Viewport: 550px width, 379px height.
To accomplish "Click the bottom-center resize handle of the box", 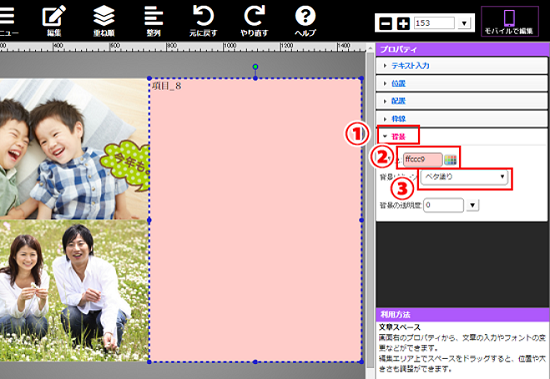I will [255, 362].
